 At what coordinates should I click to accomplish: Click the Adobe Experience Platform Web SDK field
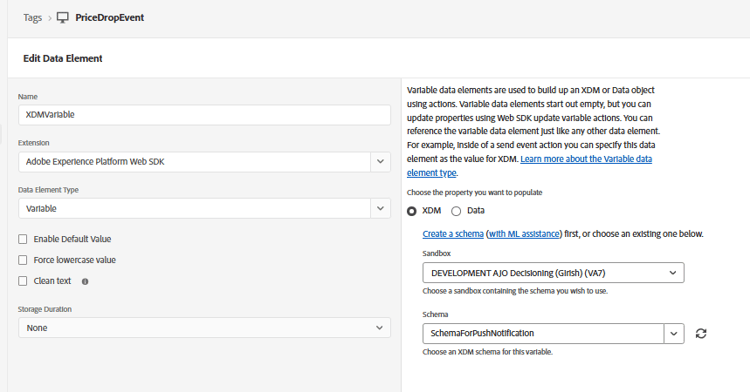[x=194, y=162]
